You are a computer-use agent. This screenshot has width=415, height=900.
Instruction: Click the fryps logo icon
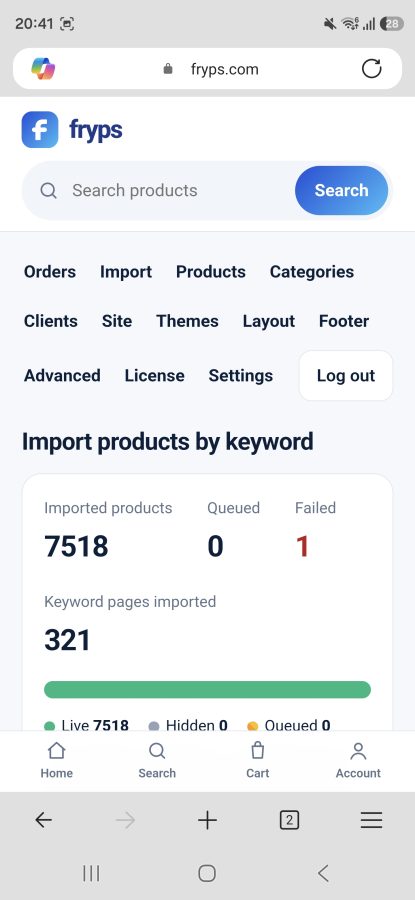[40, 130]
